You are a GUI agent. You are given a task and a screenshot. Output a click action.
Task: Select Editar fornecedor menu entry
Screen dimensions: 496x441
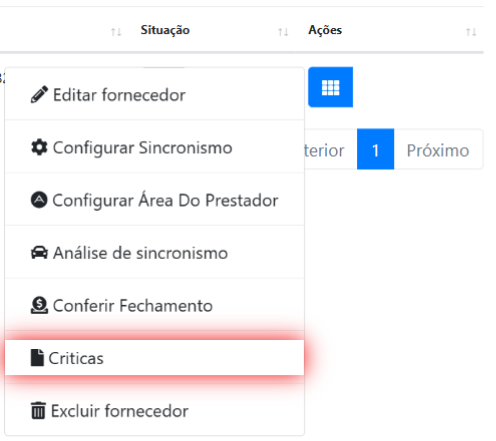pyautogui.click(x=155, y=95)
